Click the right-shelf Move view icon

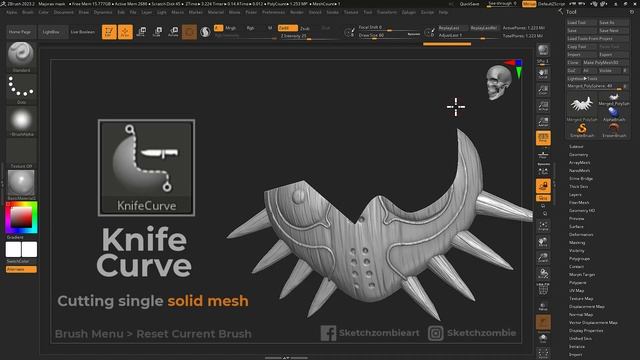click(x=543, y=242)
